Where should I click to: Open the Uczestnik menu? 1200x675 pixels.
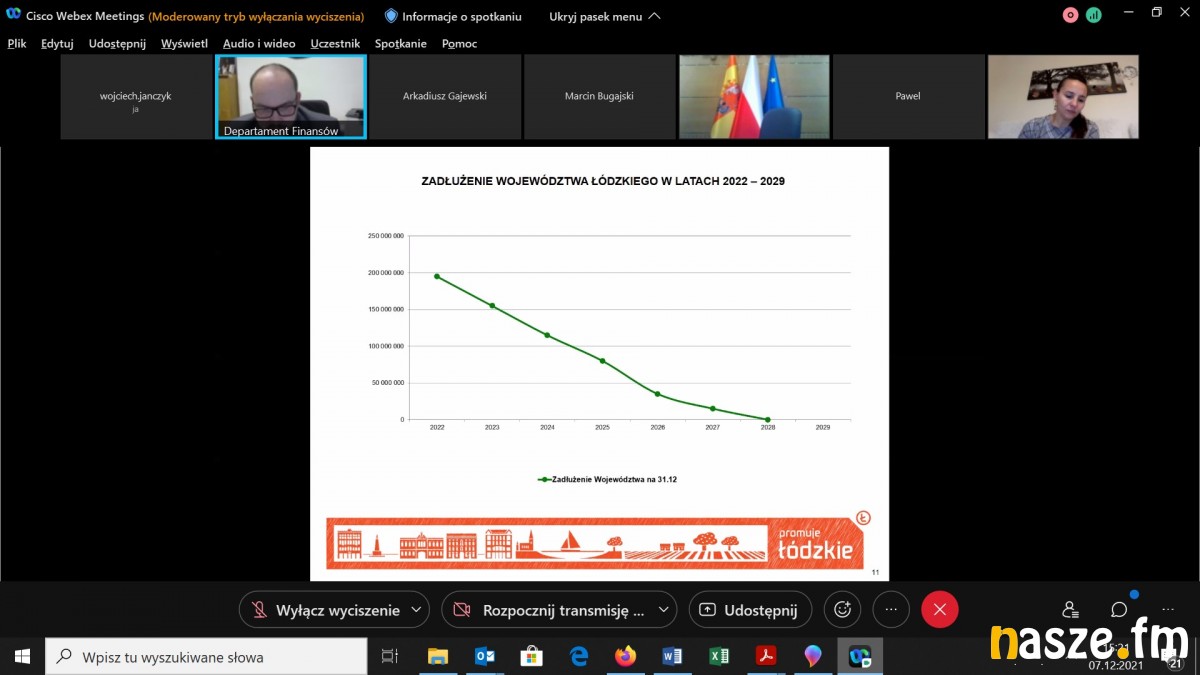point(335,43)
